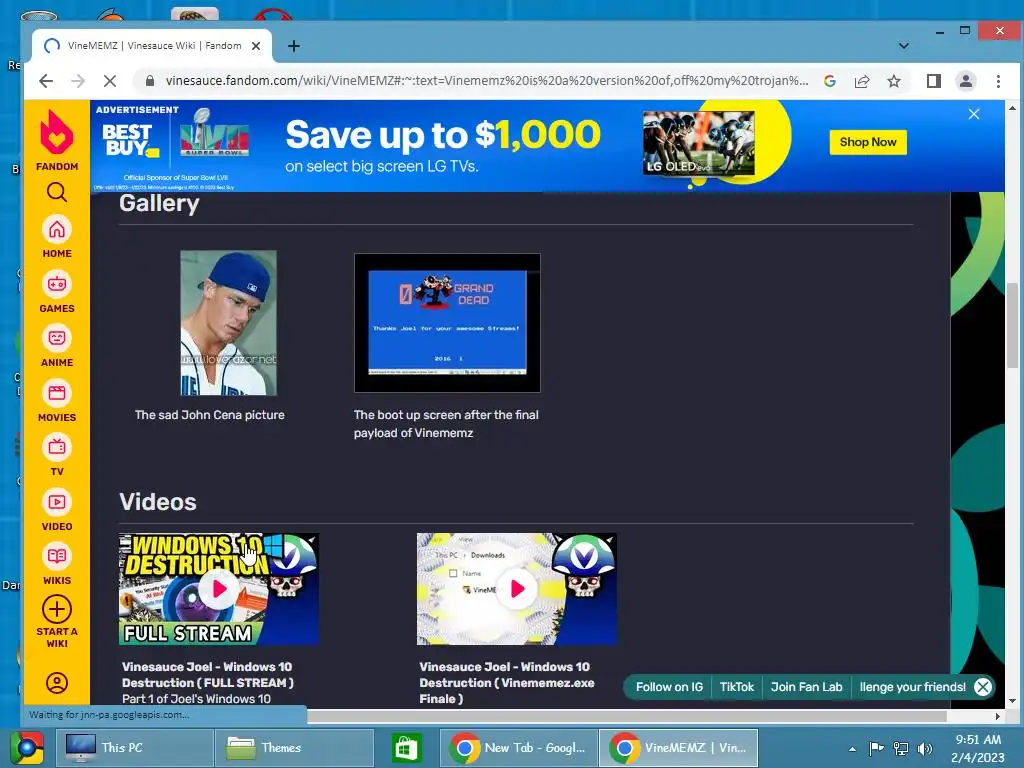
Task: Open Chrome profile avatar menu
Action: point(966,81)
